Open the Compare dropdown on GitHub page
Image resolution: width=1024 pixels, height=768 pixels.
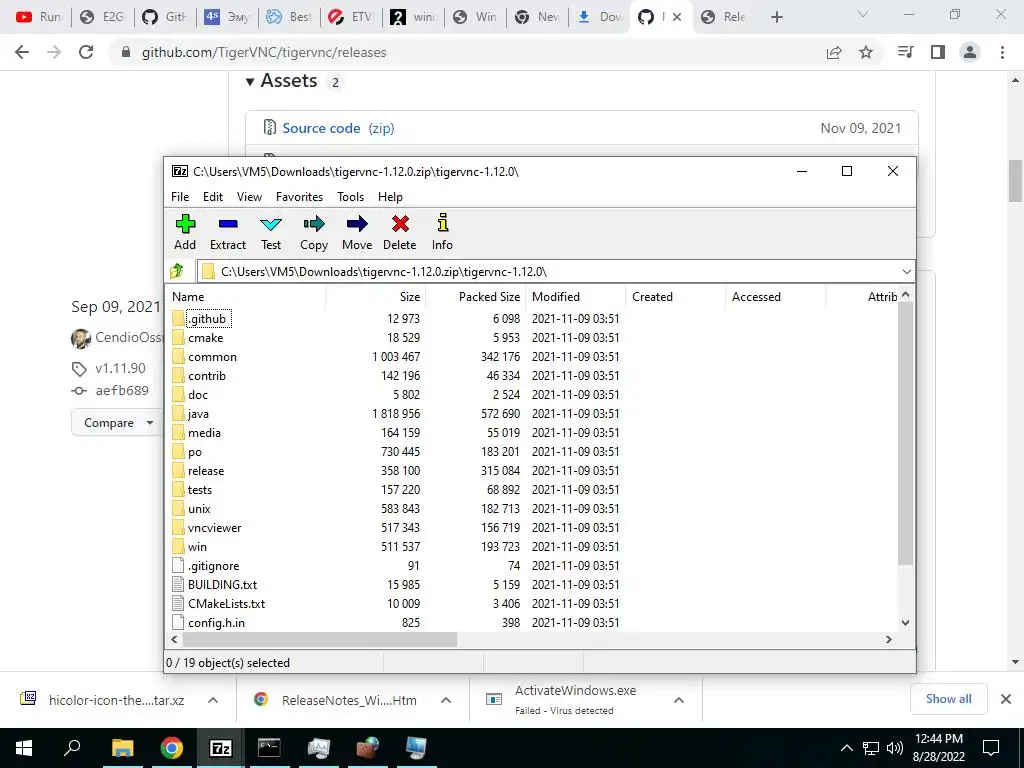(116, 423)
